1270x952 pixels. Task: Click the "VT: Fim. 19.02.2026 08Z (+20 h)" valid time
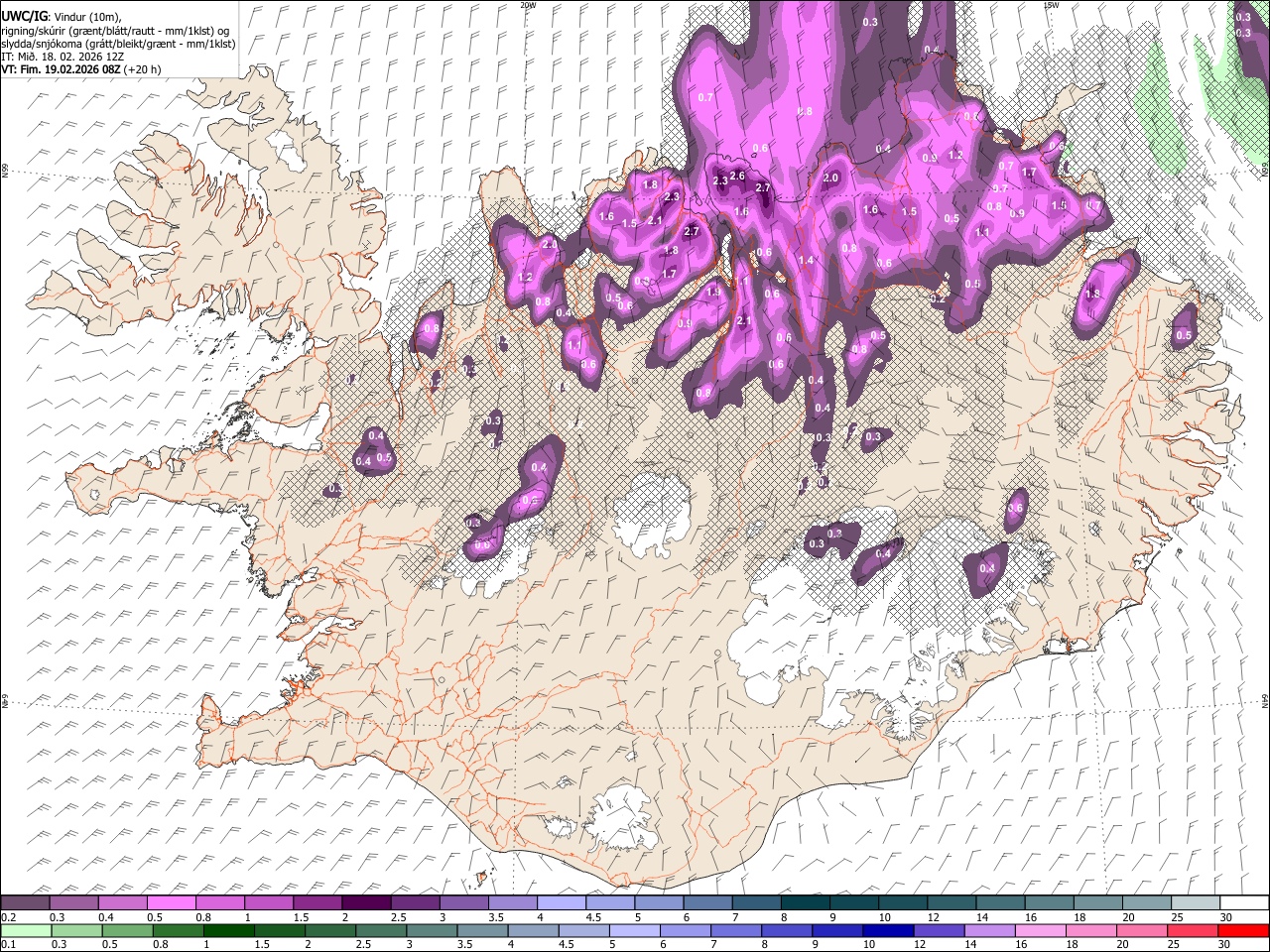pyautogui.click(x=81, y=69)
